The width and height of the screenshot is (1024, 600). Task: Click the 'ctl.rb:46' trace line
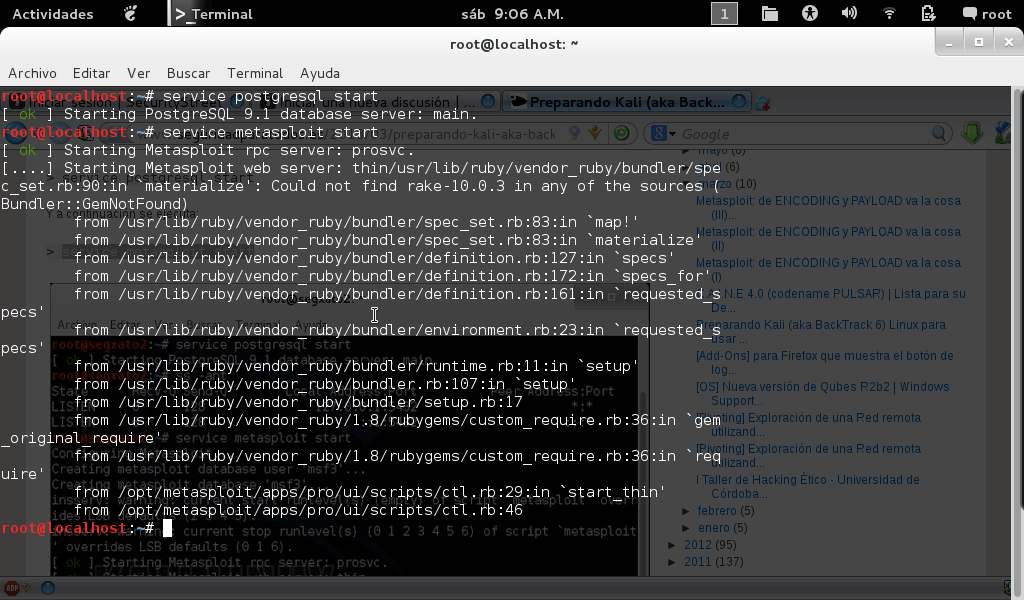[298, 510]
